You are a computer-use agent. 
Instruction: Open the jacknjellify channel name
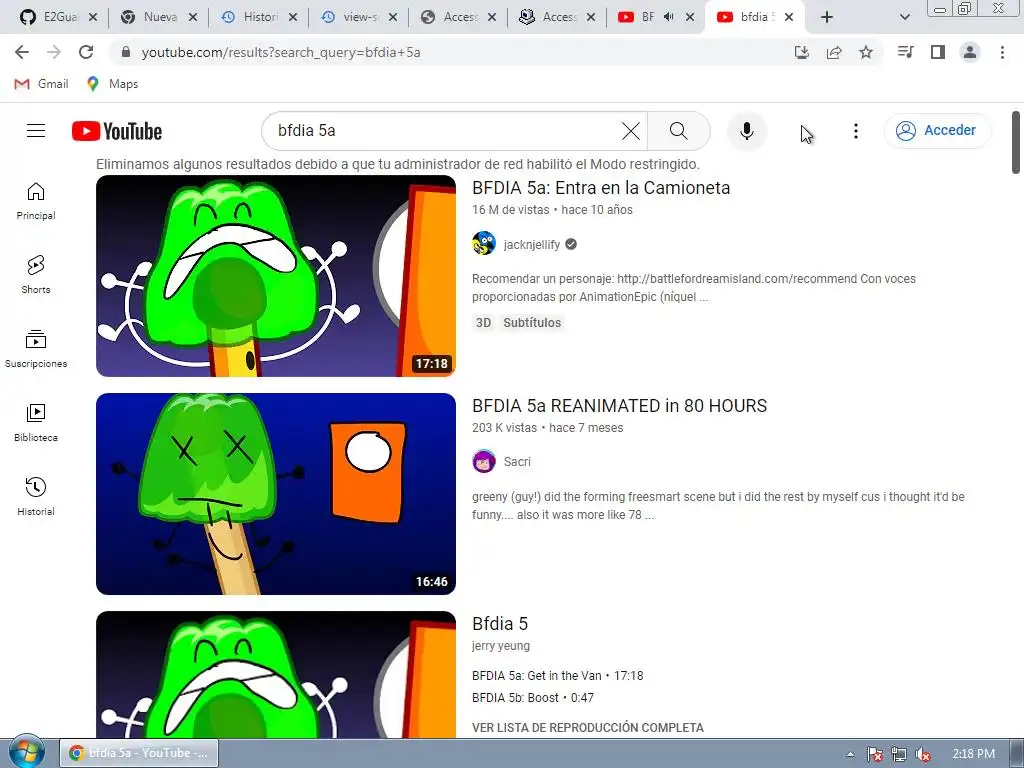(x=532, y=244)
